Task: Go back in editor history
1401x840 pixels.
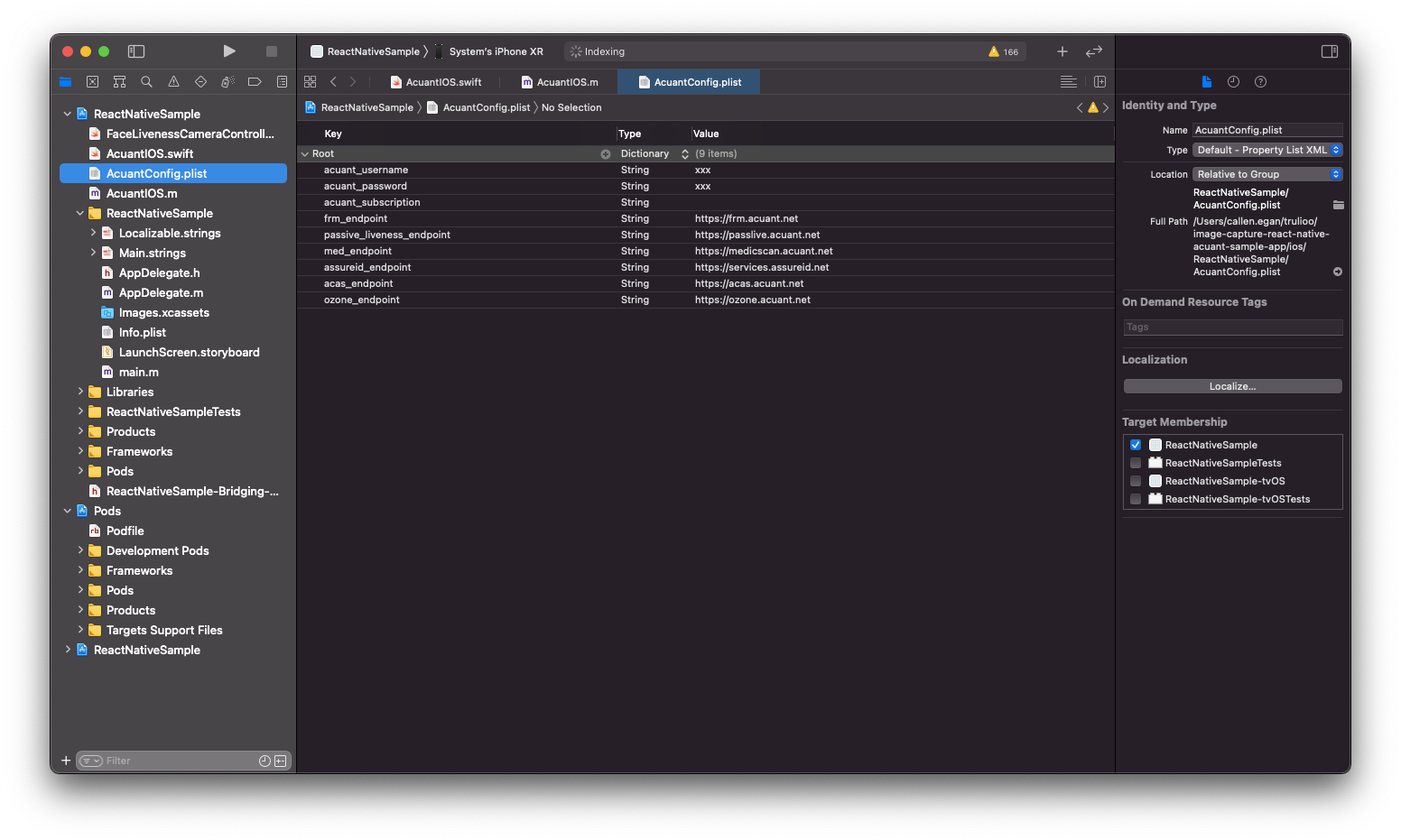Action: coord(333,82)
